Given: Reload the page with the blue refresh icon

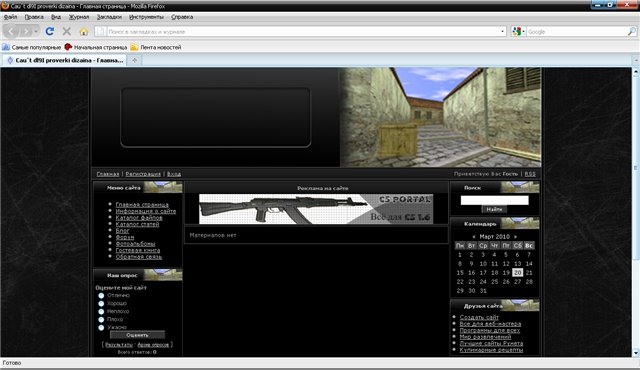Looking at the screenshot, I should click(50, 31).
